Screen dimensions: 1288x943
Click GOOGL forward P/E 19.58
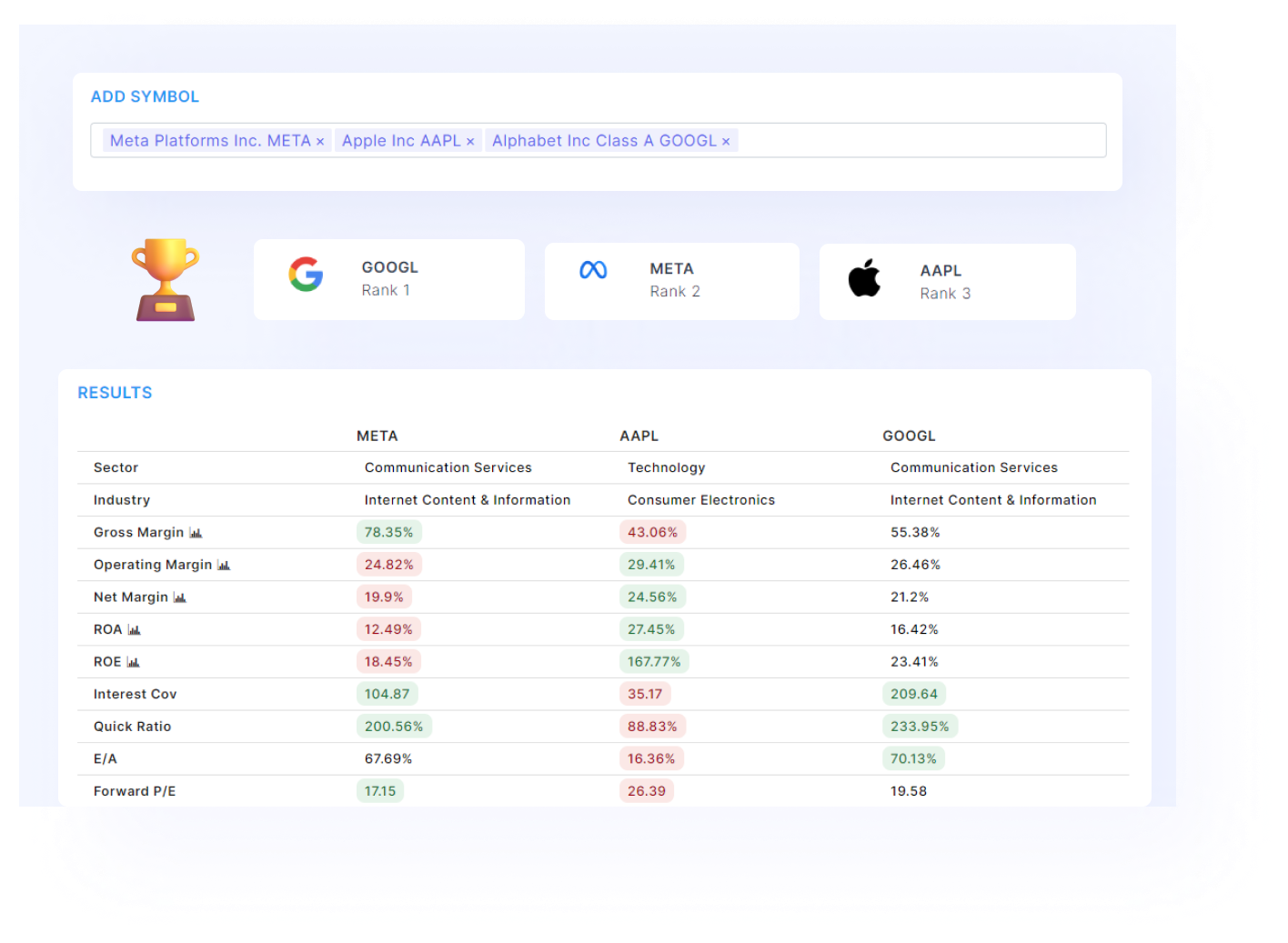tap(909, 791)
